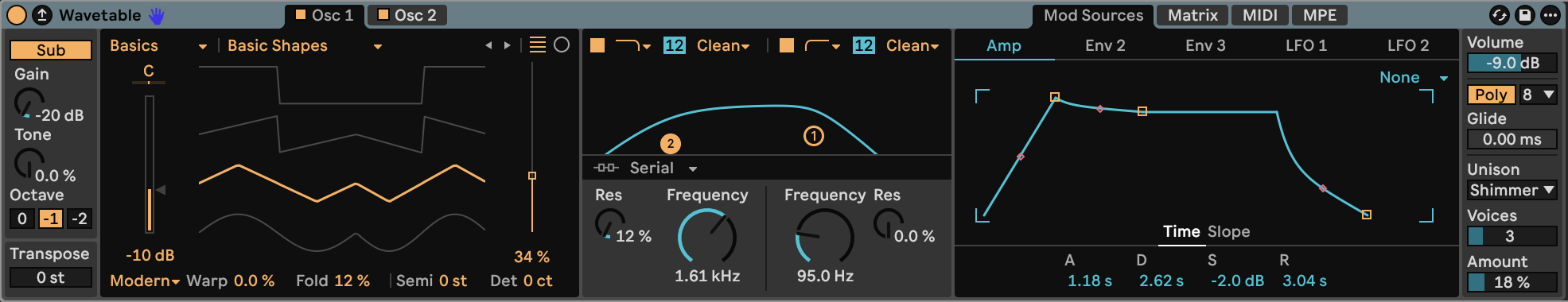Toggle Filter 2 slope 12 button
Image resolution: width=1568 pixels, height=302 pixels.
863,45
